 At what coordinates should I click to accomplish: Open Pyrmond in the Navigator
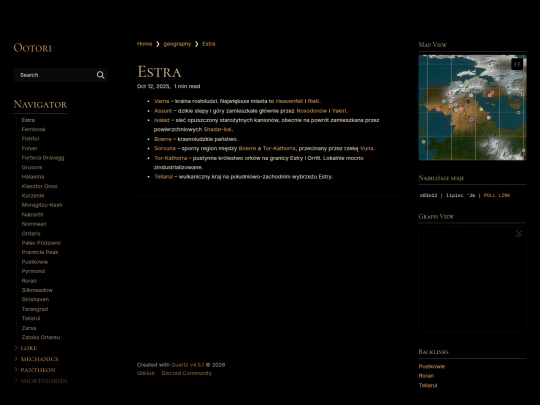pos(33,271)
